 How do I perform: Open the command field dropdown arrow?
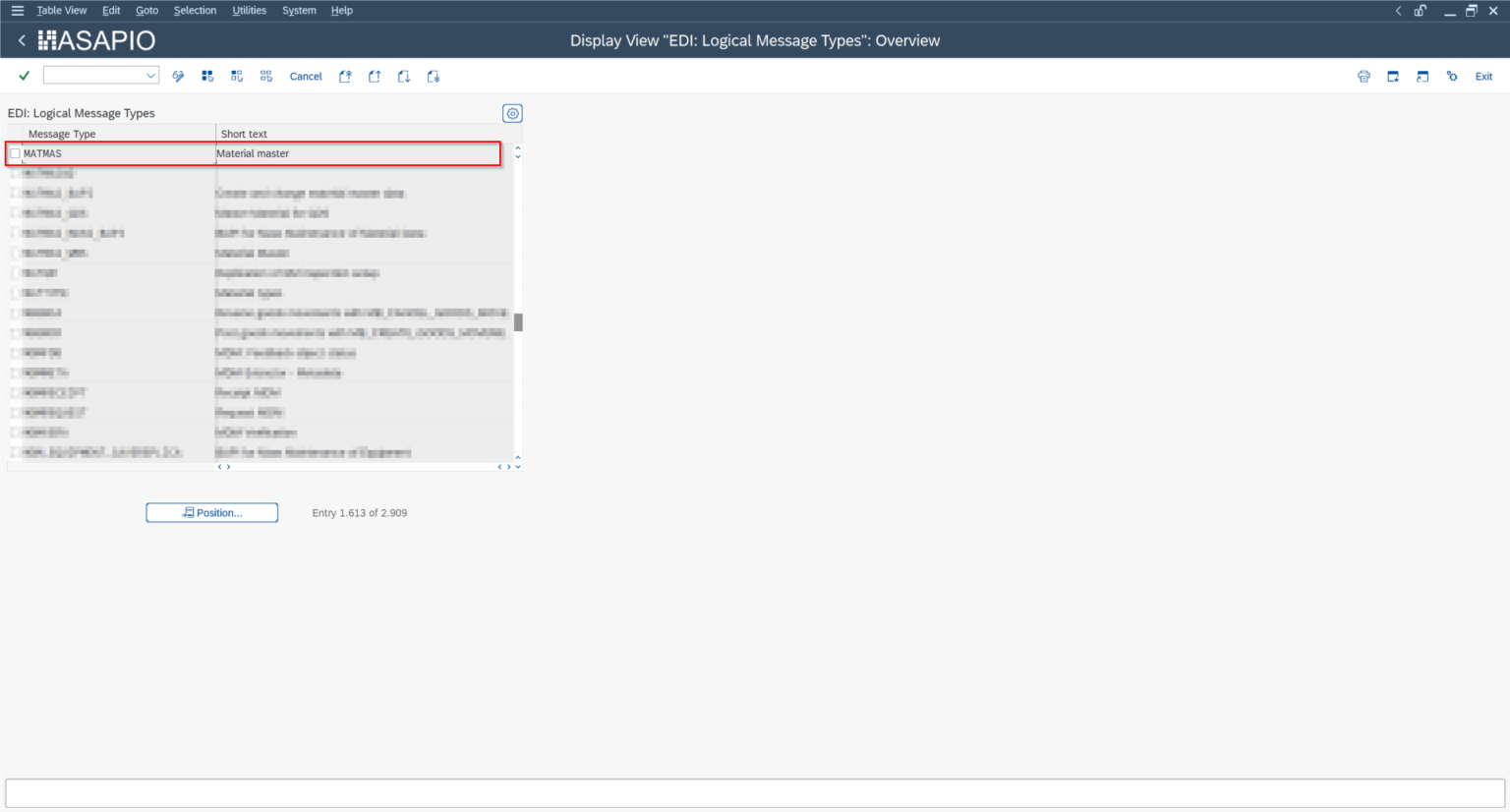[x=149, y=75]
